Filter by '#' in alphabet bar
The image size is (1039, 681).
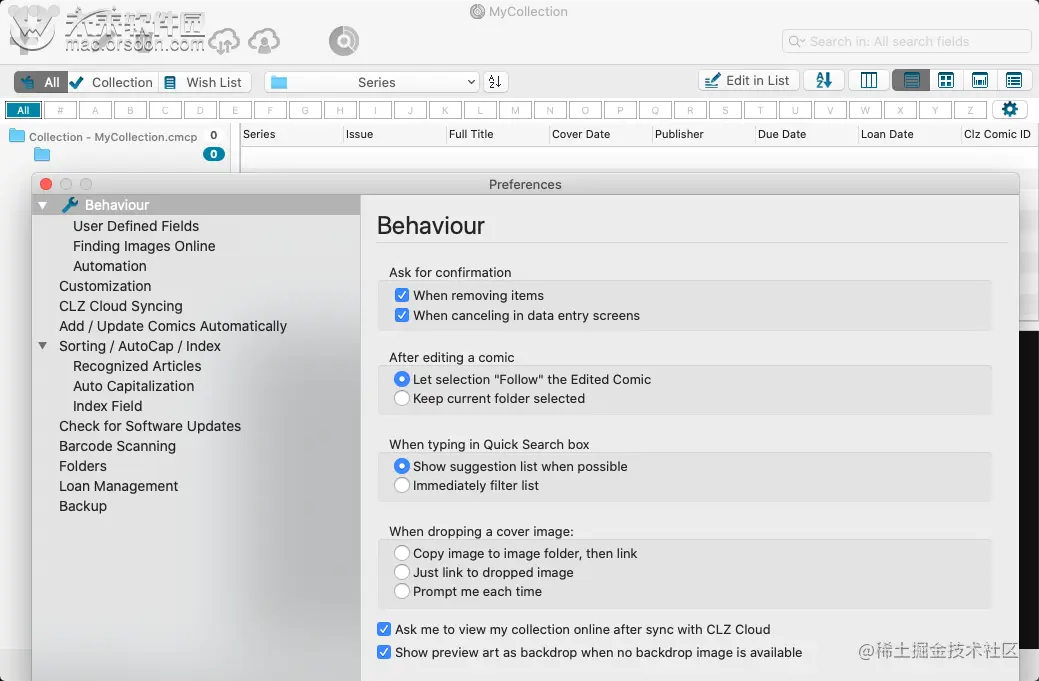(x=60, y=110)
